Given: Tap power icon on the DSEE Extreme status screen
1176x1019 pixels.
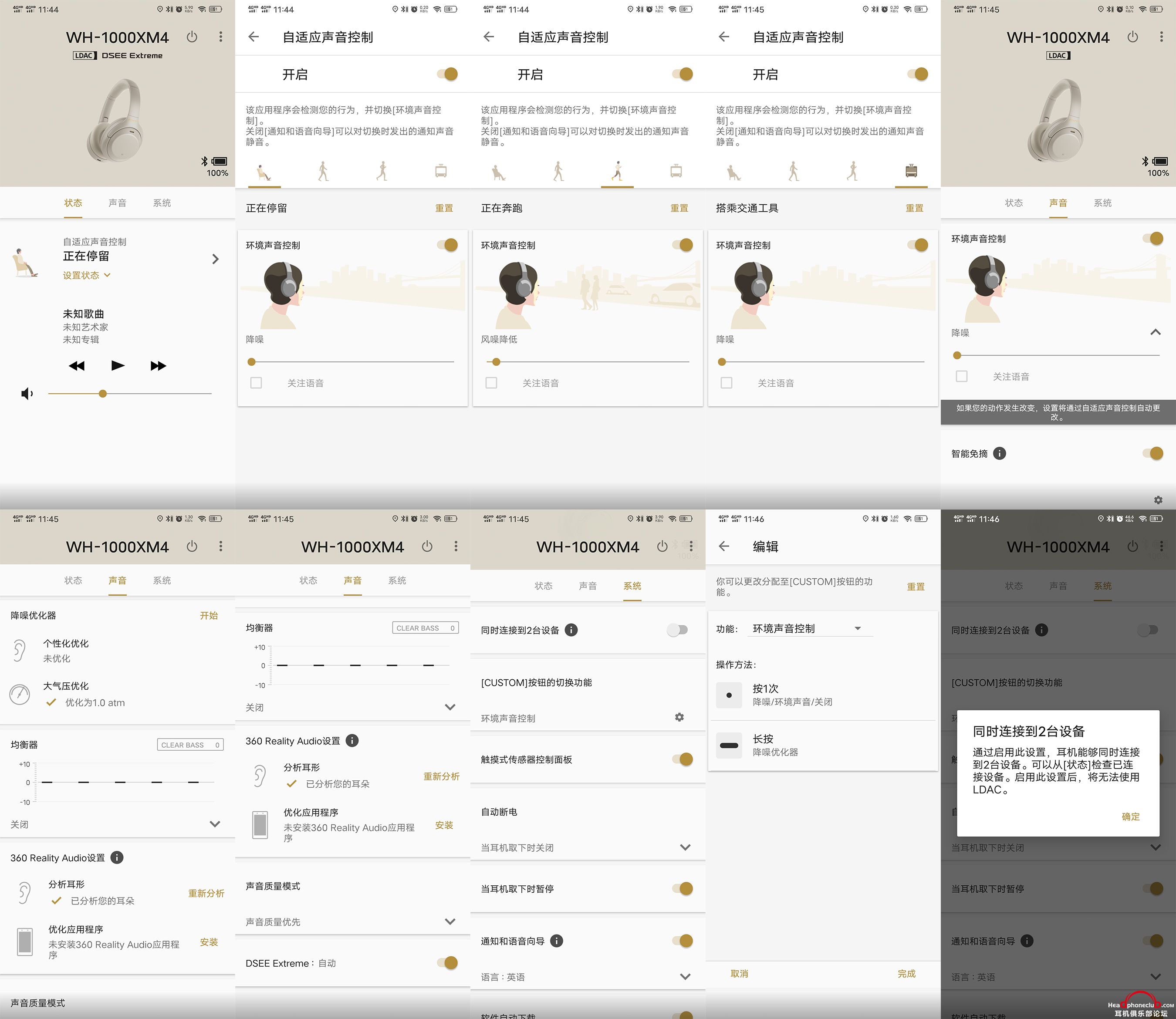Looking at the screenshot, I should 192,37.
